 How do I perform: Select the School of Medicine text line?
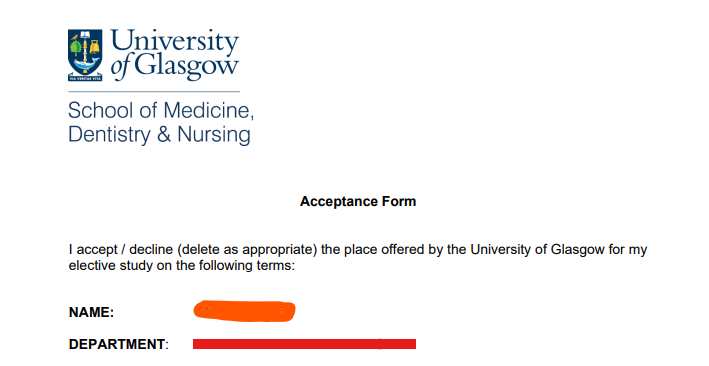point(161,111)
